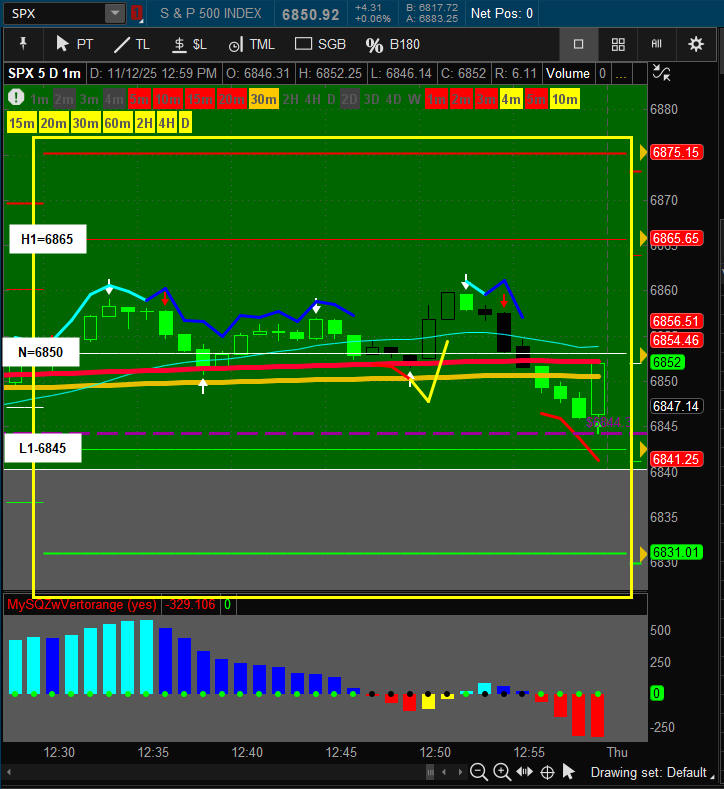Image resolution: width=724 pixels, height=789 pixels.
Task: Open the Drawing set: Default menu
Action: (648, 772)
